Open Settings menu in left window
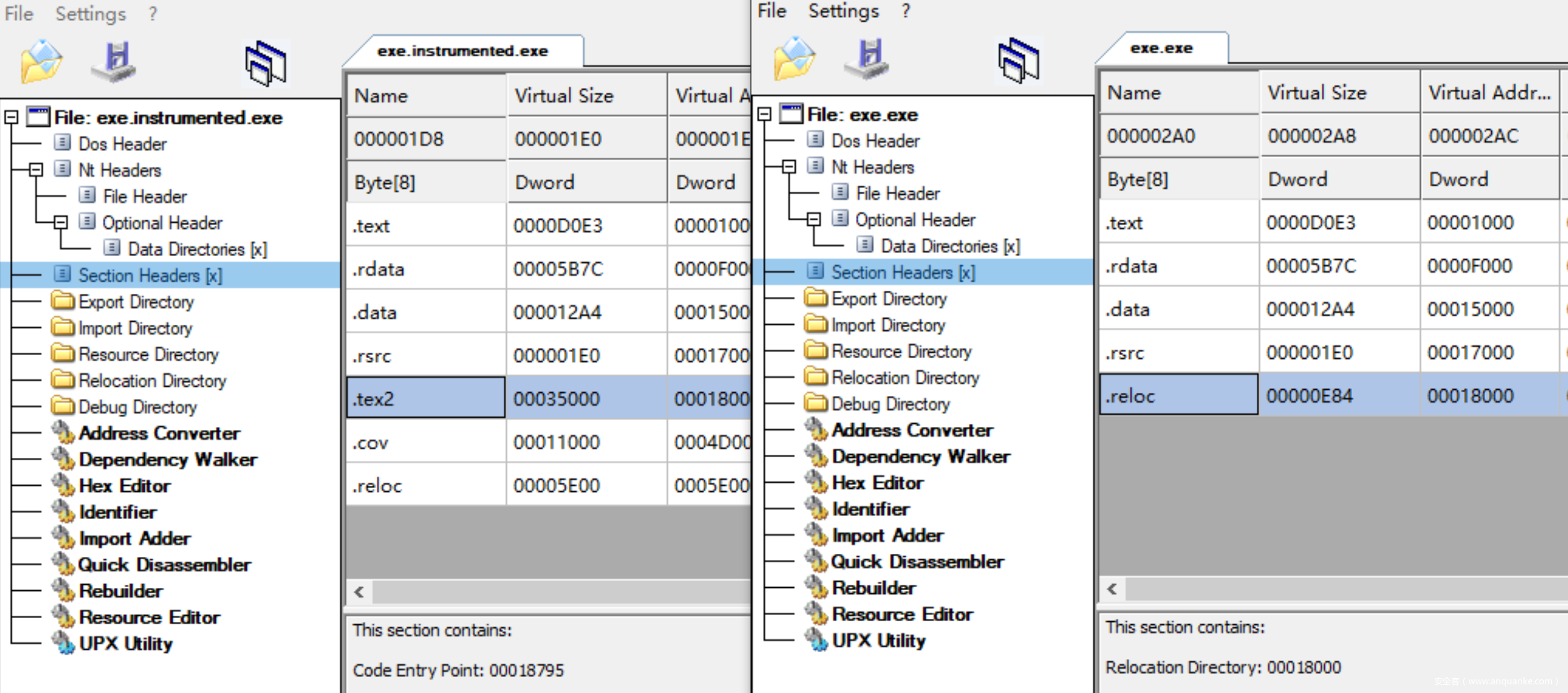This screenshot has width=1568, height=693. [x=90, y=14]
